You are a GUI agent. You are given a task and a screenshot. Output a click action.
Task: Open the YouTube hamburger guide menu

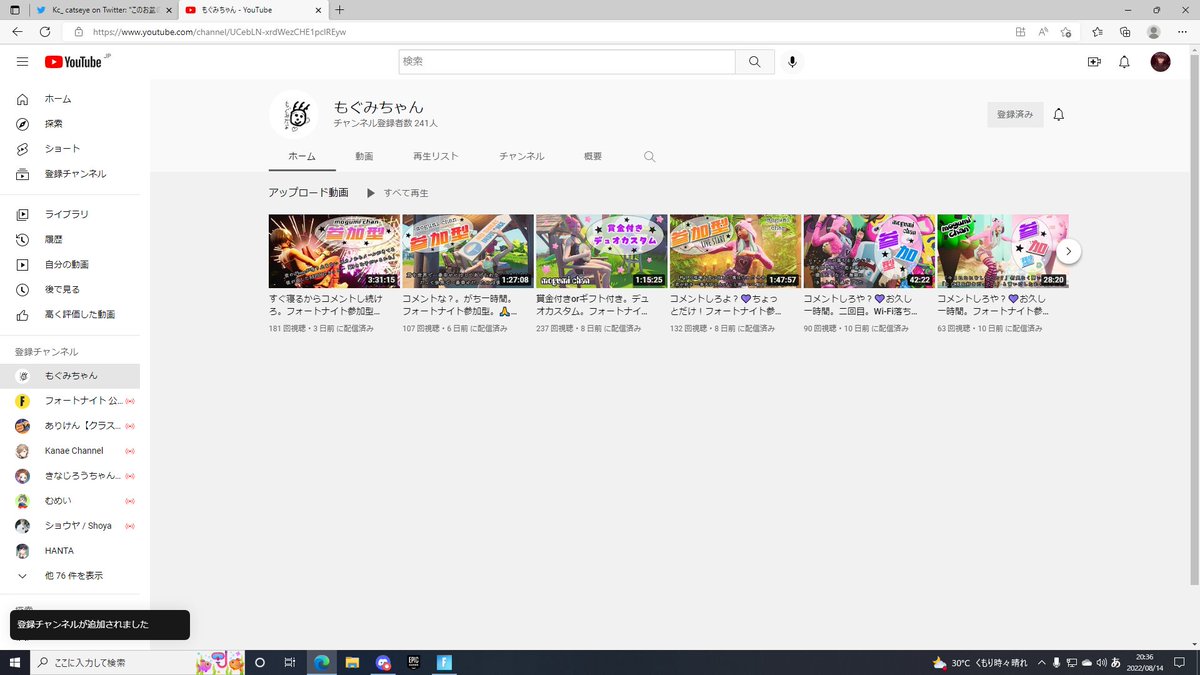point(22,62)
